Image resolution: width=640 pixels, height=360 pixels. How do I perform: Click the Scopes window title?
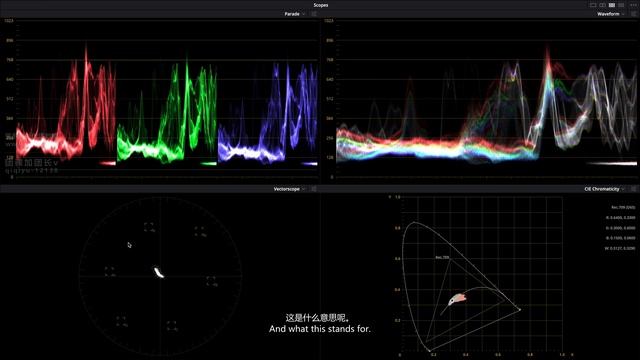320,5
